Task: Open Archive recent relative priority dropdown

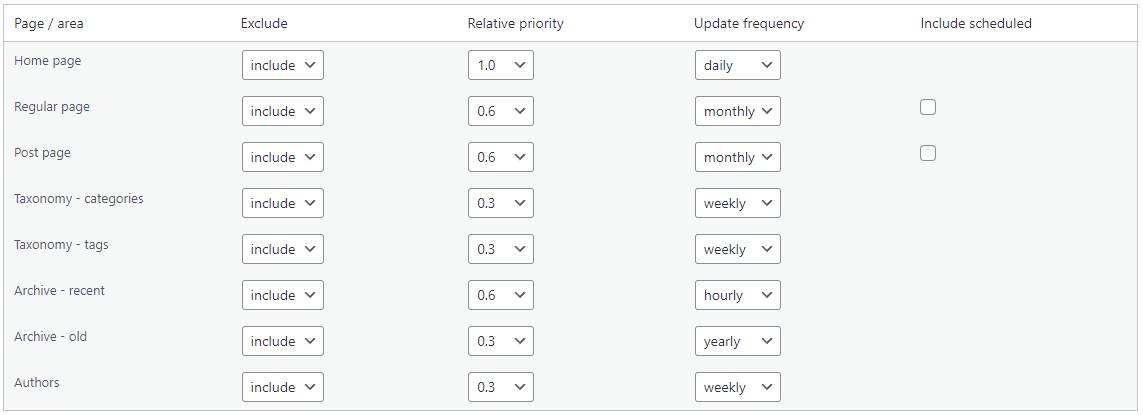Action: [x=500, y=296]
